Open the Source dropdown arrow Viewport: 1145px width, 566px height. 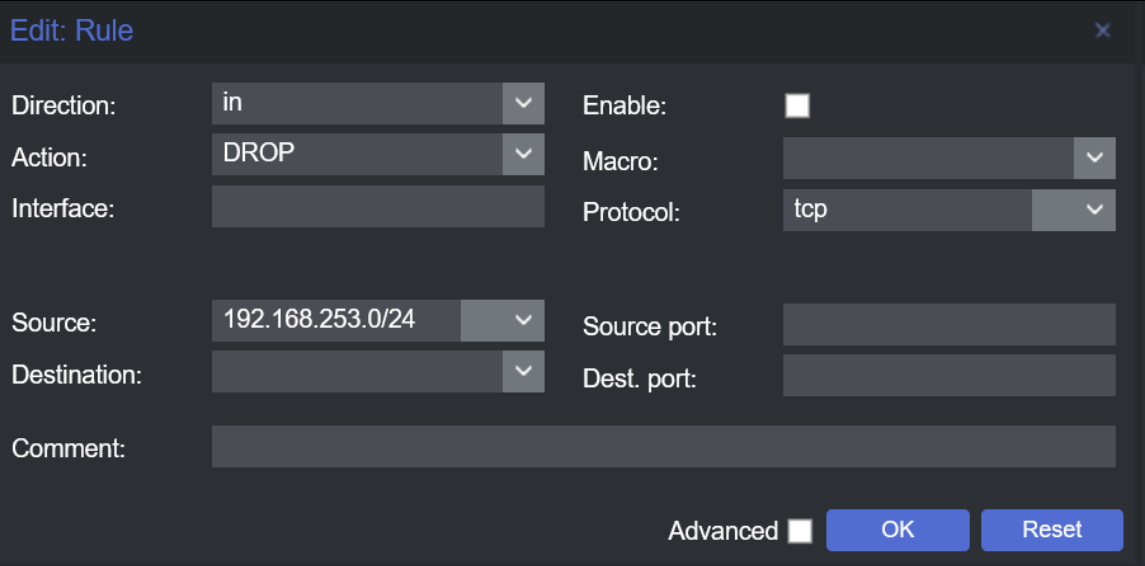pos(523,320)
